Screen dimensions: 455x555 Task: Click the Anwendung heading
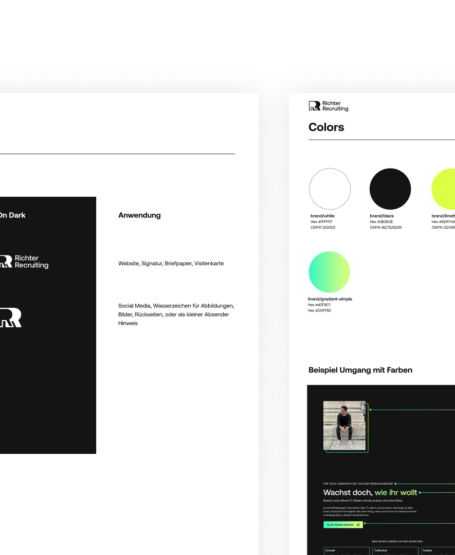tap(139, 215)
